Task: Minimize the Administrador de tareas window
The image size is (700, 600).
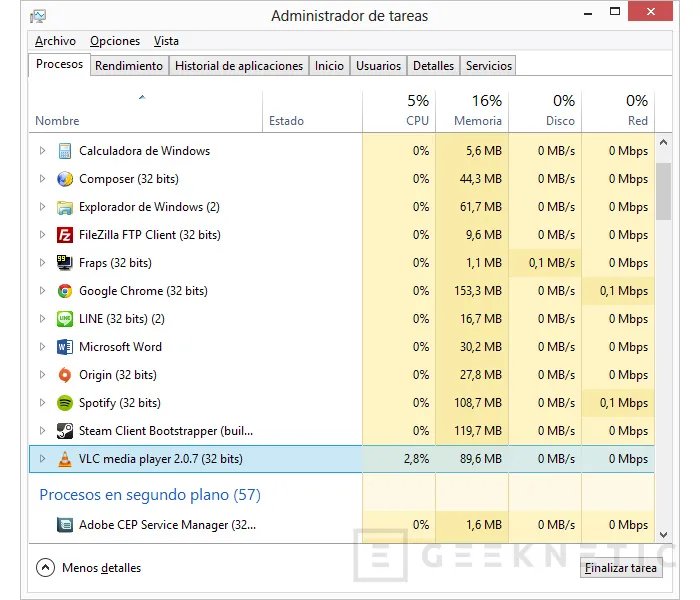Action: click(588, 14)
